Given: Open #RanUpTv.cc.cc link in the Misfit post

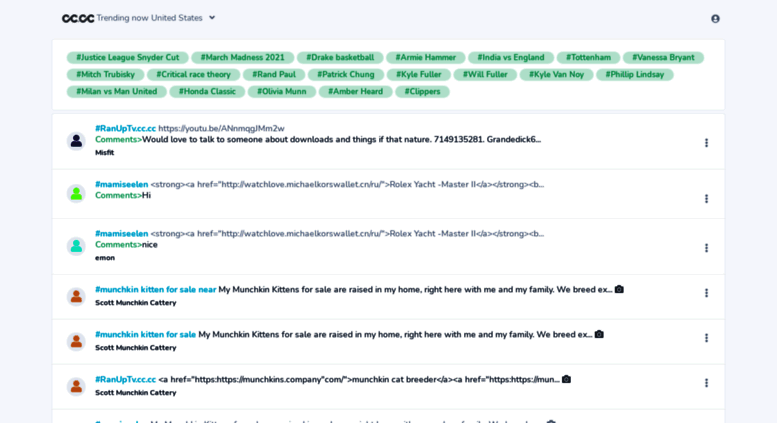Looking at the screenshot, I should click(x=125, y=128).
